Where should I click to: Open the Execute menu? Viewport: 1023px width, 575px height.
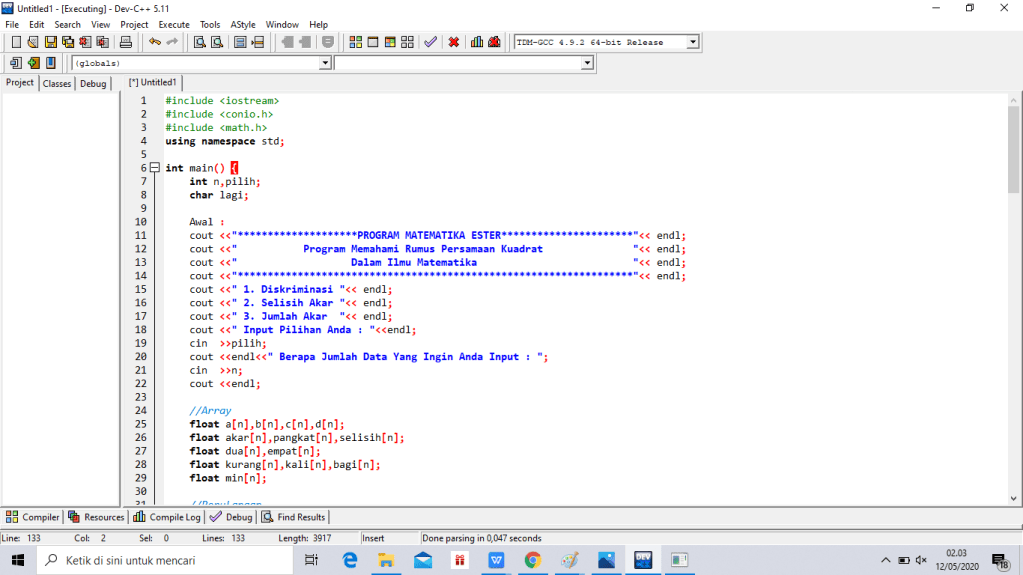click(x=174, y=24)
